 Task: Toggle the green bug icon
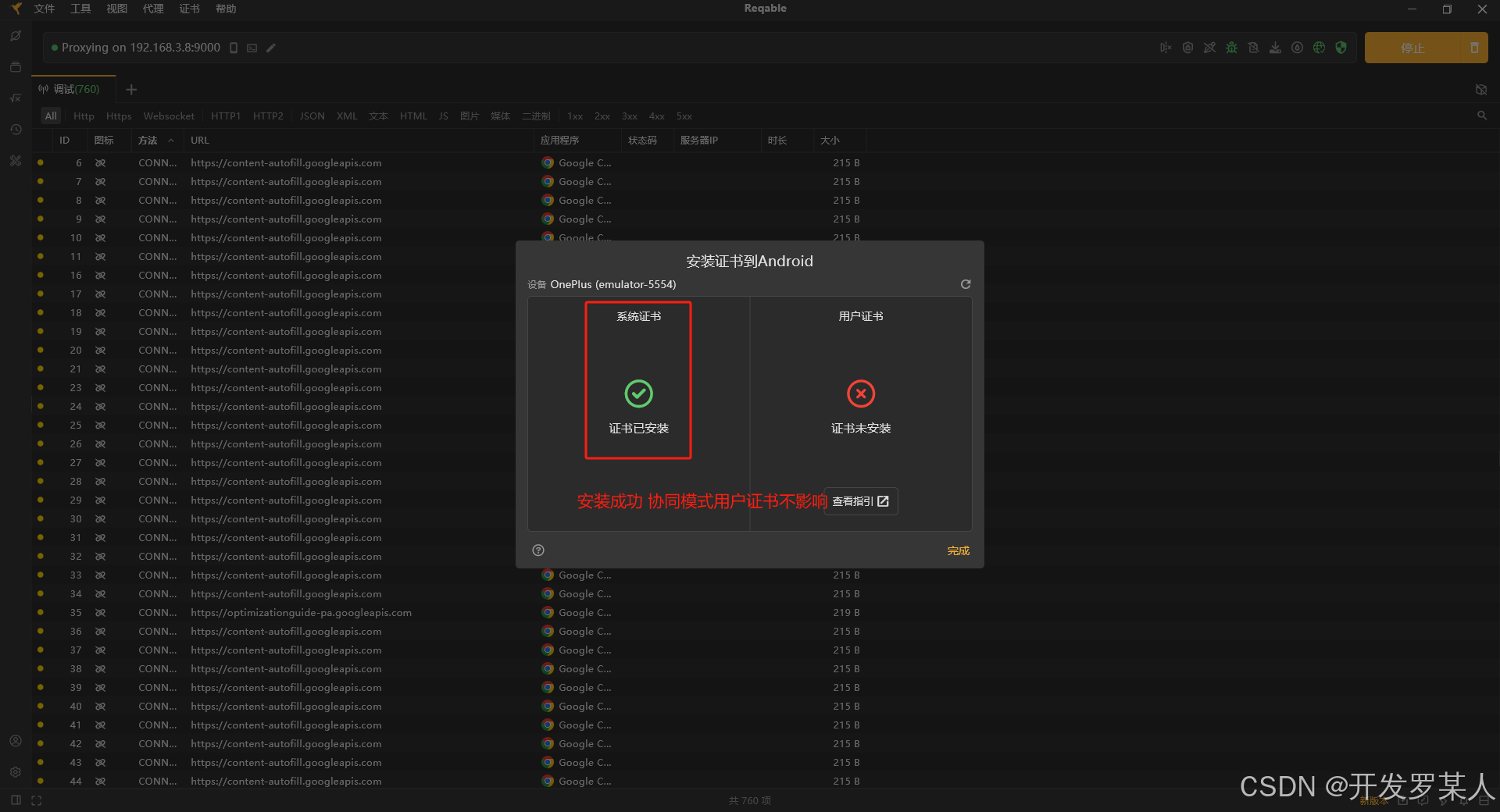pyautogui.click(x=1231, y=48)
